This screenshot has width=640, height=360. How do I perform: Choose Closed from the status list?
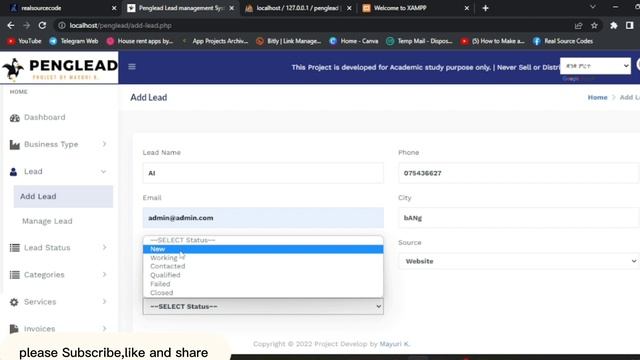point(263,293)
